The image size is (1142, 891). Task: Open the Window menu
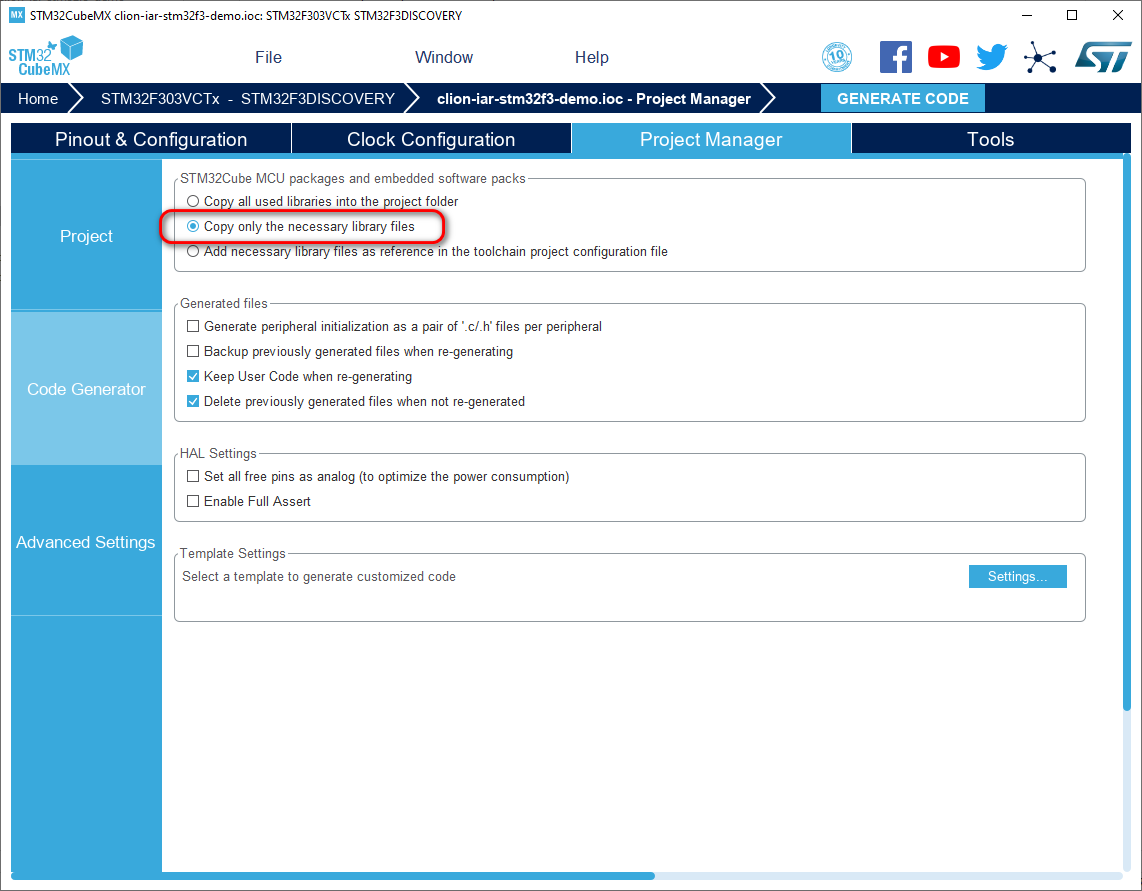pos(444,58)
